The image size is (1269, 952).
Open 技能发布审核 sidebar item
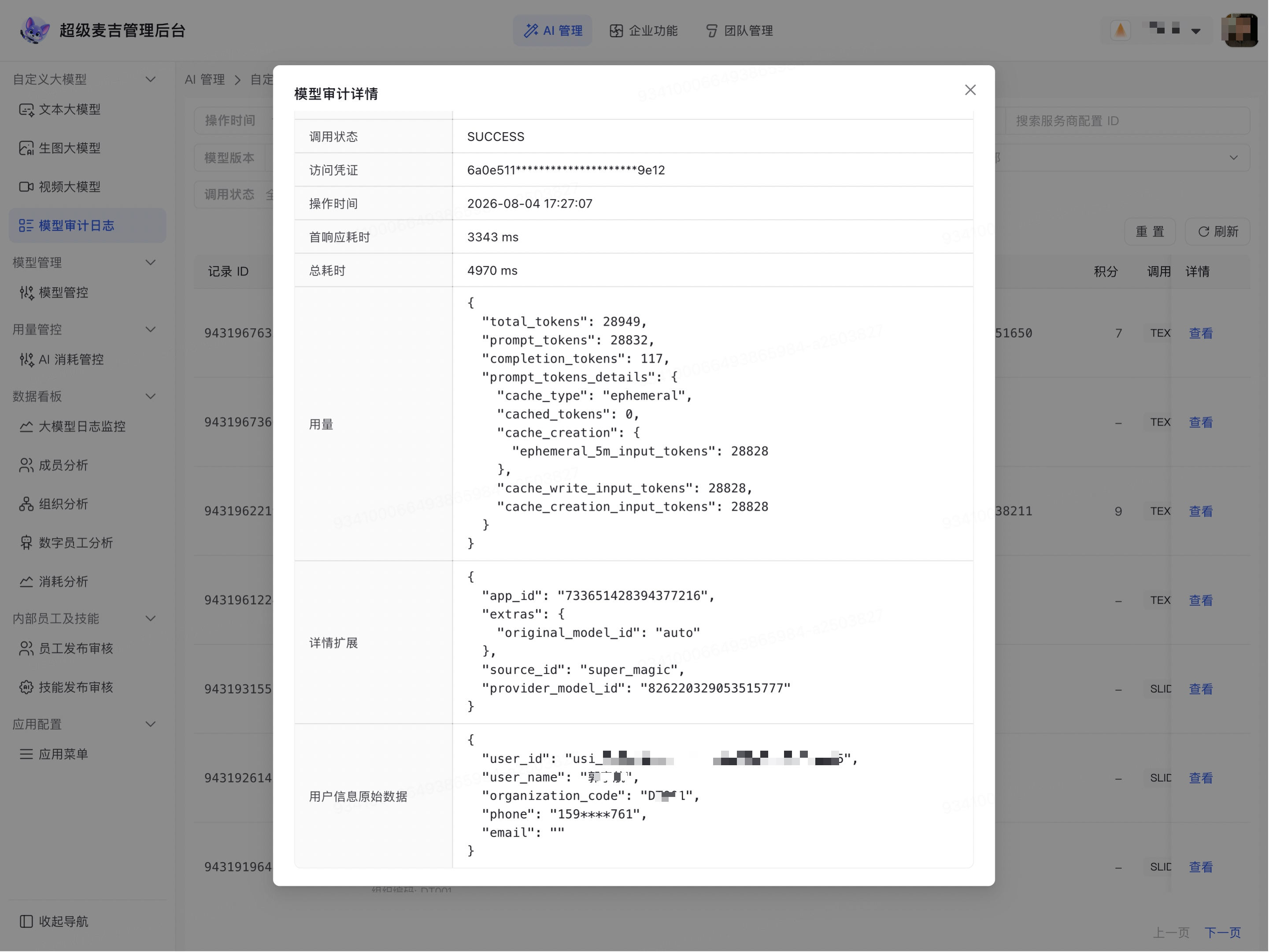[x=87, y=688]
